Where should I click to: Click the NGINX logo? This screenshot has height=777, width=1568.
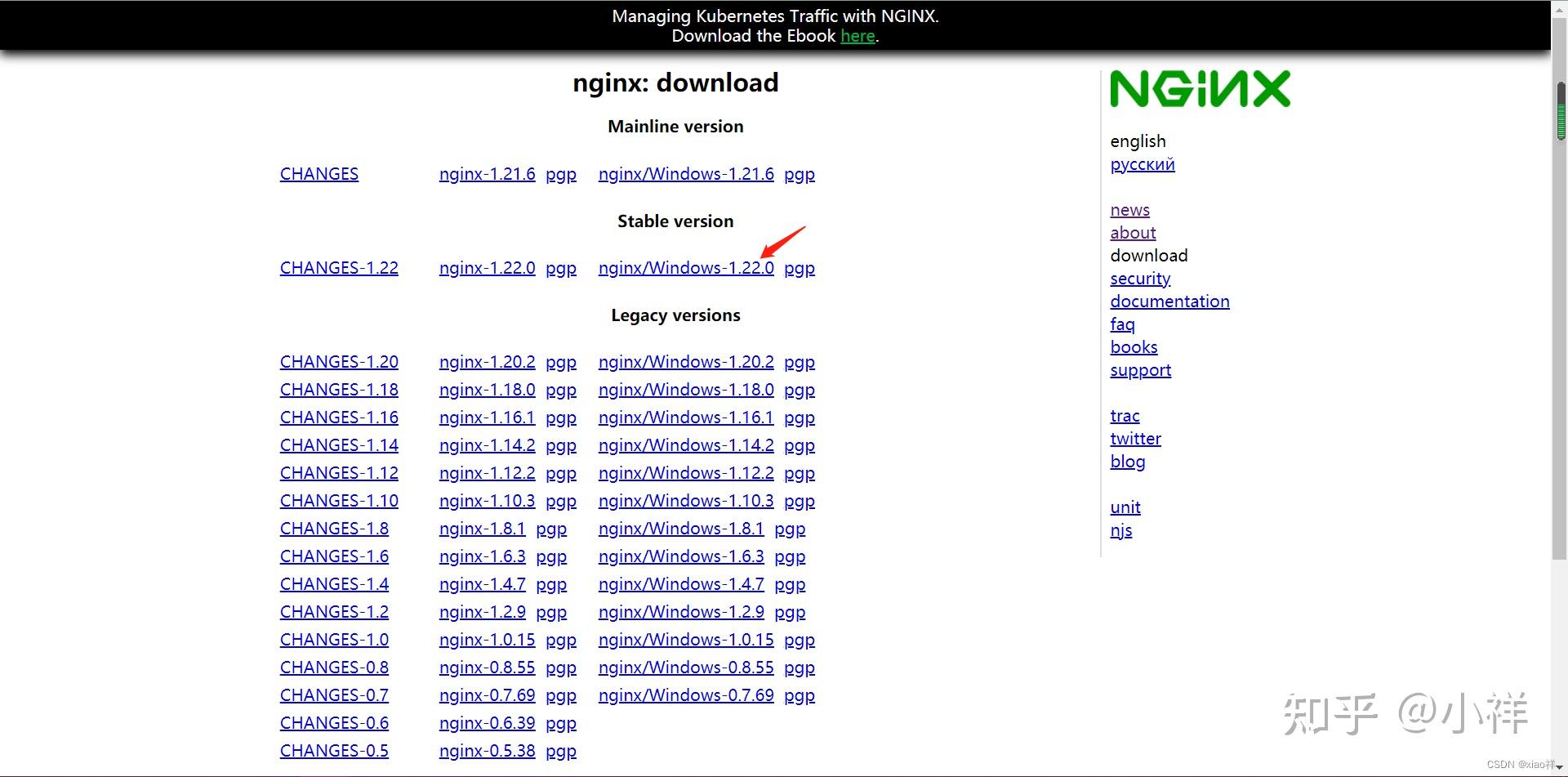click(1200, 88)
